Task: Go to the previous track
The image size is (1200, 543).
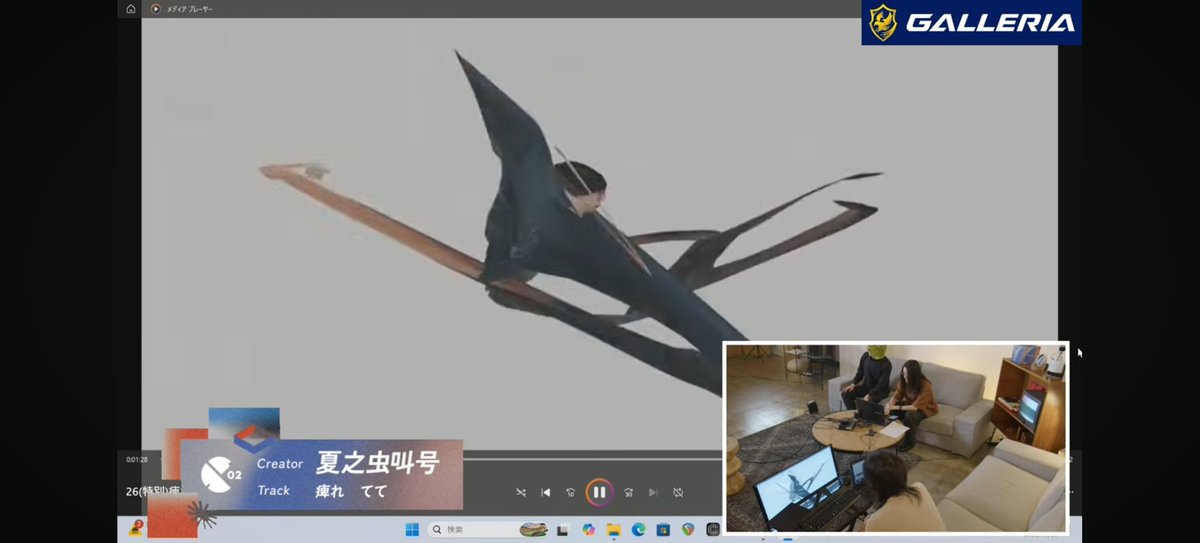Action: pos(546,492)
